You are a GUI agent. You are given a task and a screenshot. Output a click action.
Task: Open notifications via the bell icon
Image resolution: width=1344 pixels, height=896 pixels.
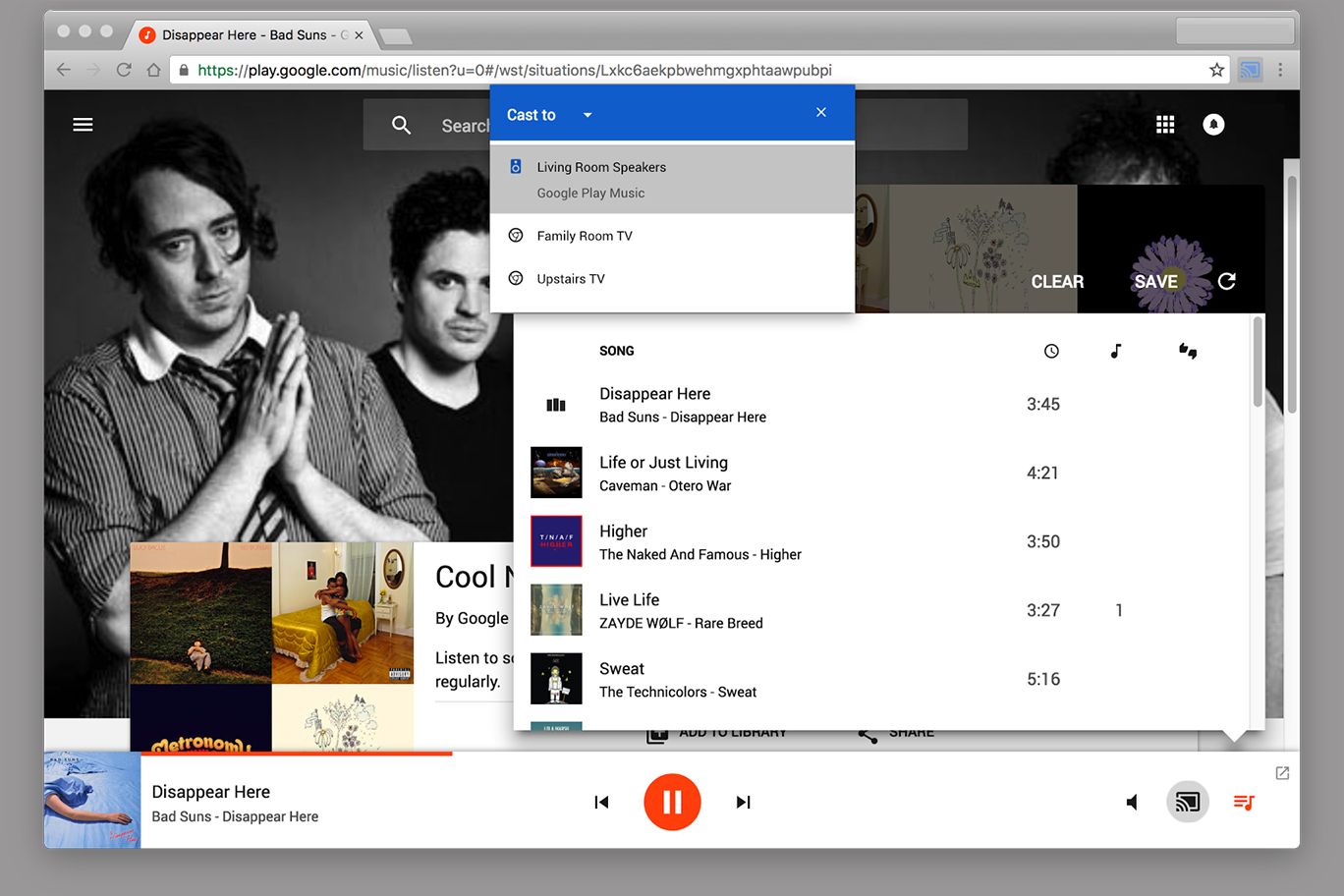coord(1213,124)
